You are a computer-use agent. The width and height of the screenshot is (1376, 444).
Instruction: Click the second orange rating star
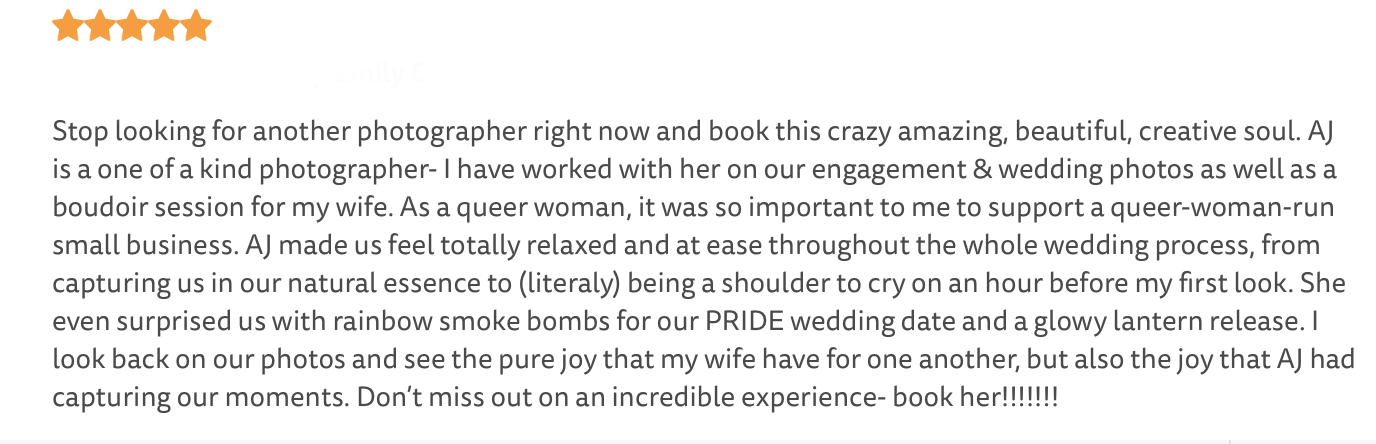(x=101, y=27)
